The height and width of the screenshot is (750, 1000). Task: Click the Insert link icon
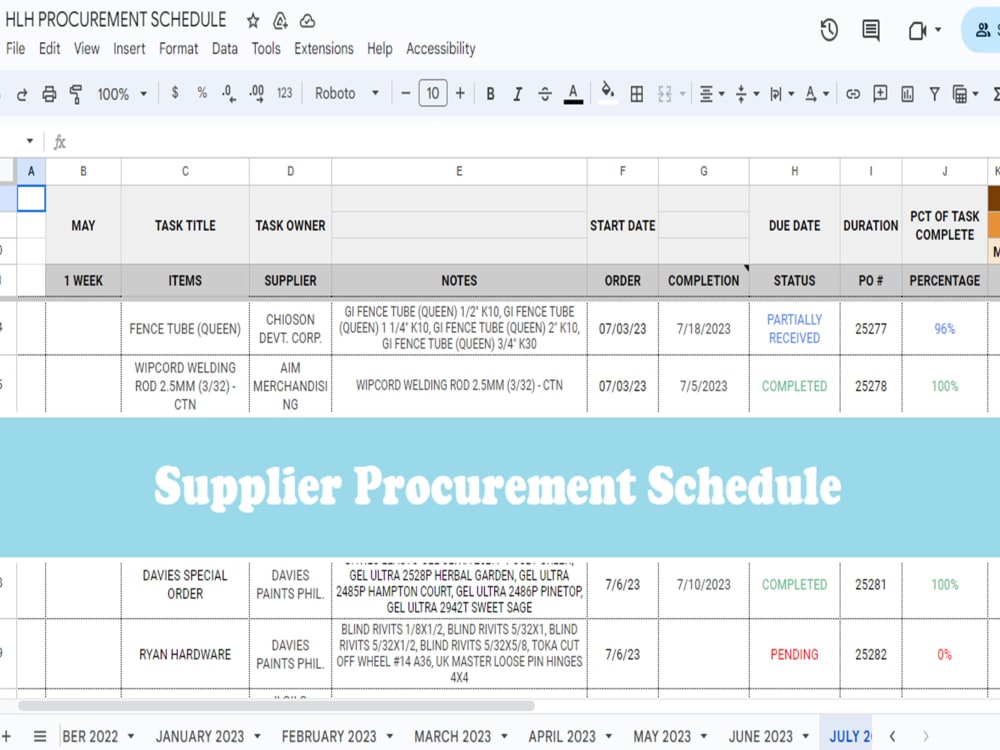click(x=853, y=93)
